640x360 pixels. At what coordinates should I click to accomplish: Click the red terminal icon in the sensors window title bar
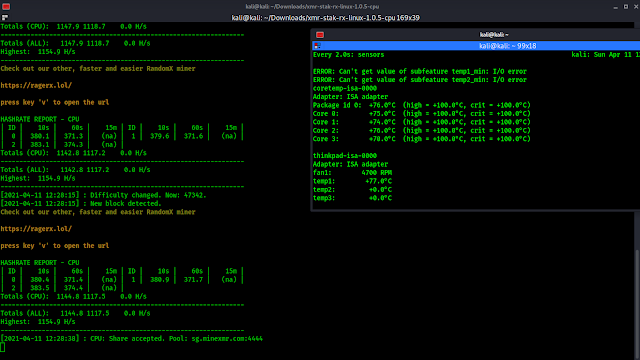coord(320,35)
